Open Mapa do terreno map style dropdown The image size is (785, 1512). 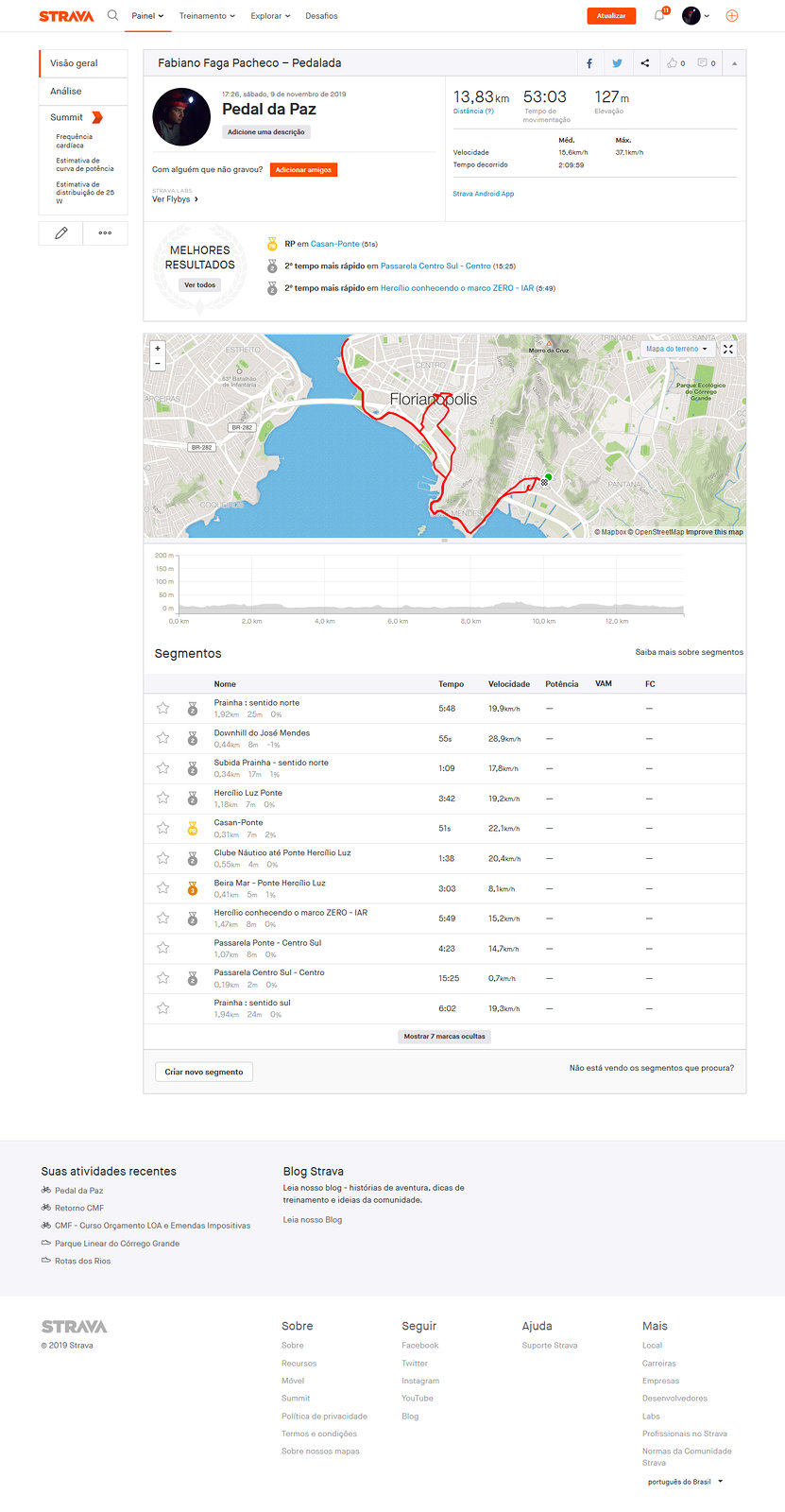(x=676, y=349)
